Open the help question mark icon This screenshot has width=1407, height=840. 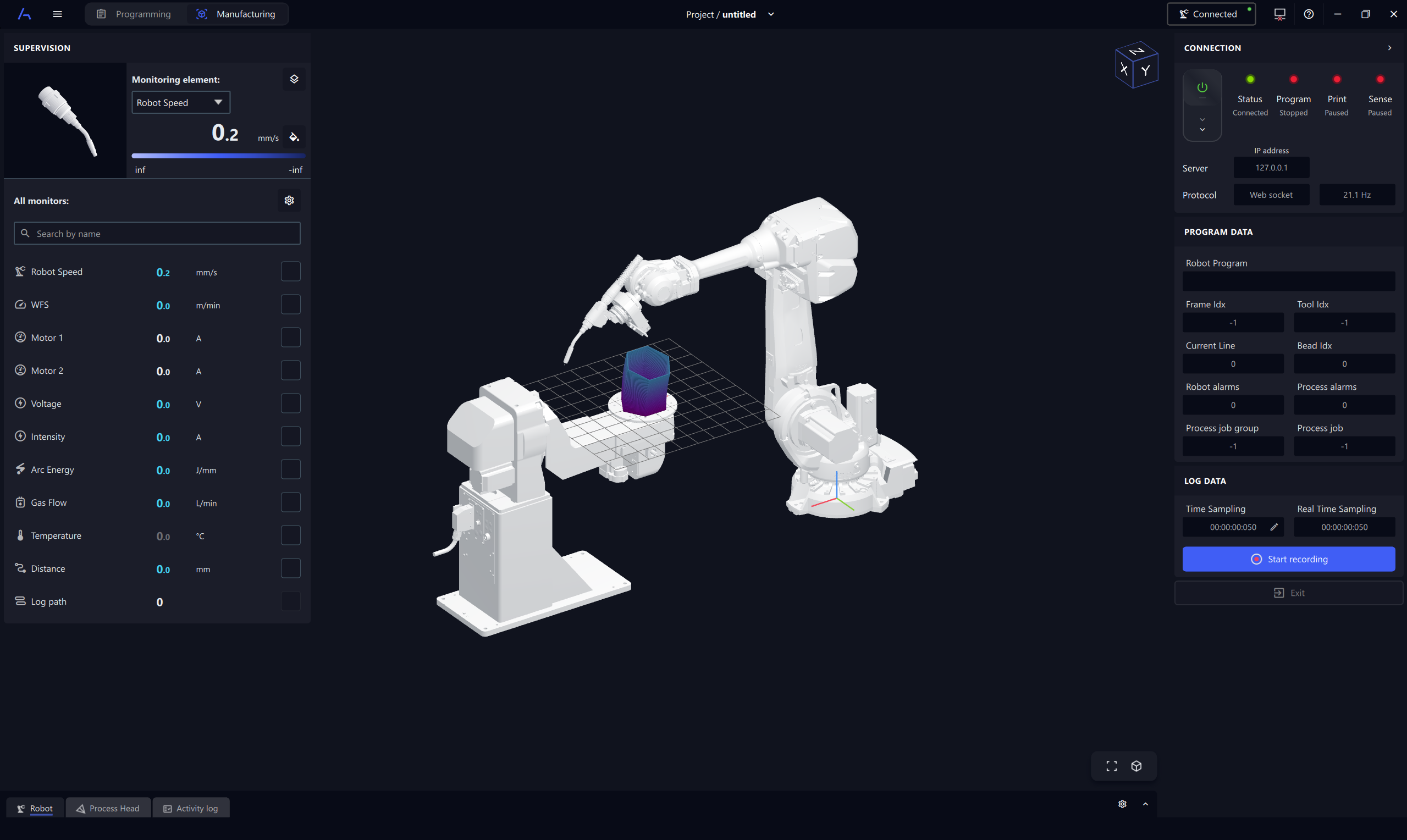[x=1309, y=14]
